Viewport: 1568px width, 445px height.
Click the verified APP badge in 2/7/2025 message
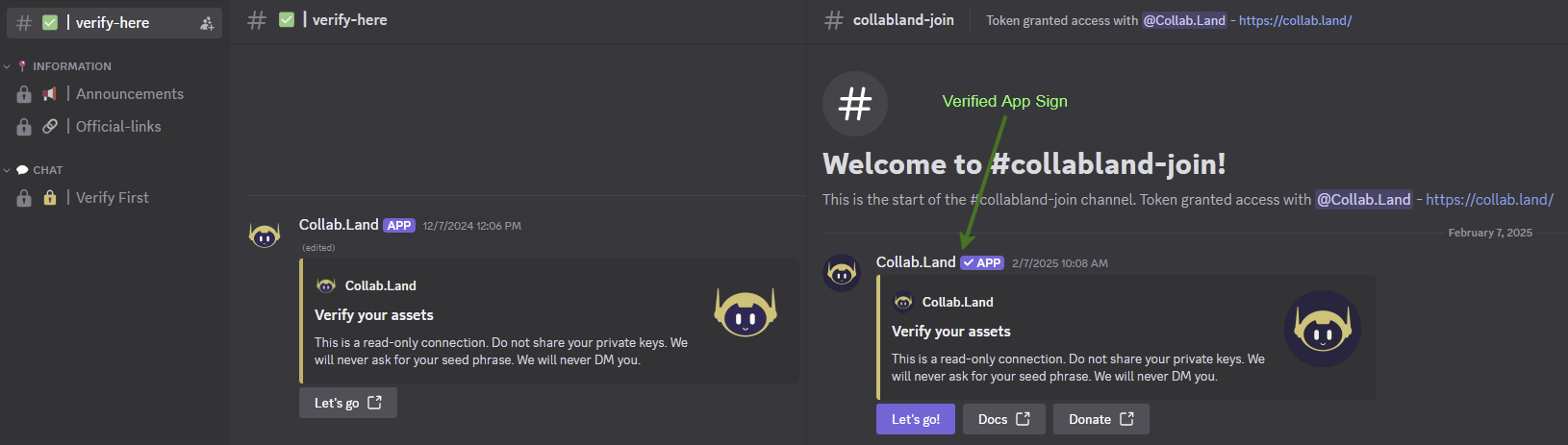tap(982, 263)
